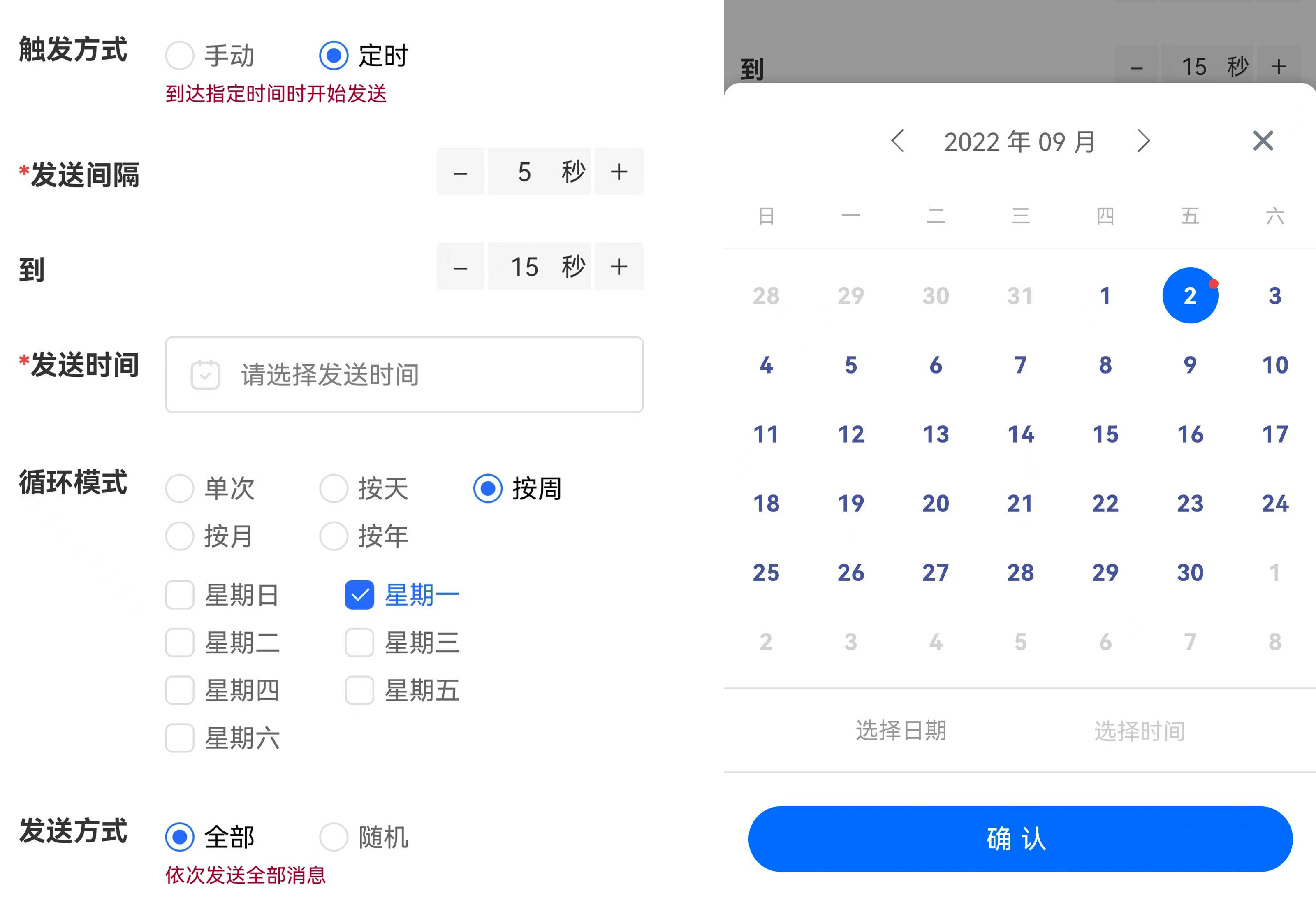
Task: Open the calendar icon in 发送时间 field
Action: (x=206, y=375)
